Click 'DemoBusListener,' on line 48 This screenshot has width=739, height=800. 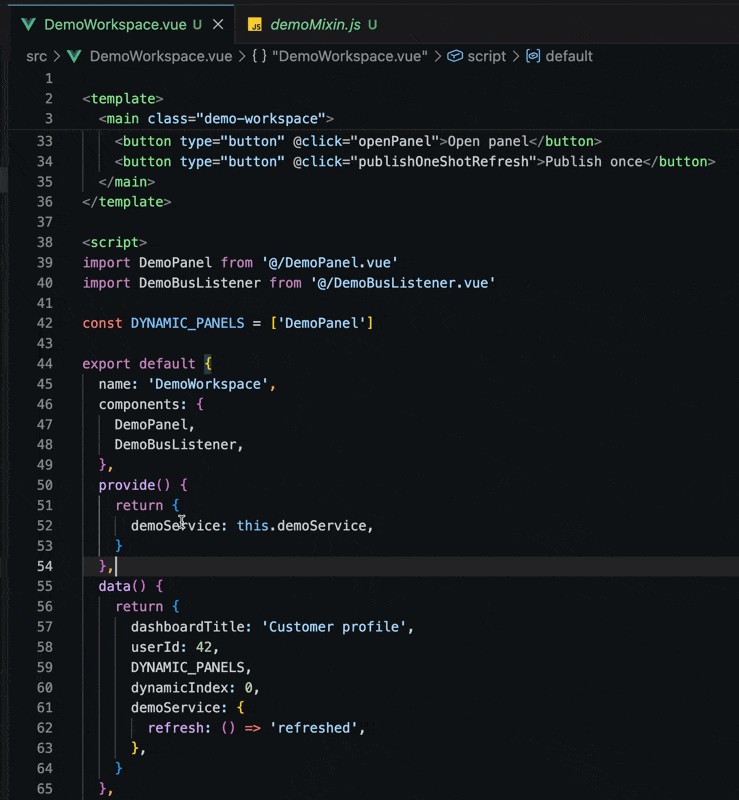(179, 445)
